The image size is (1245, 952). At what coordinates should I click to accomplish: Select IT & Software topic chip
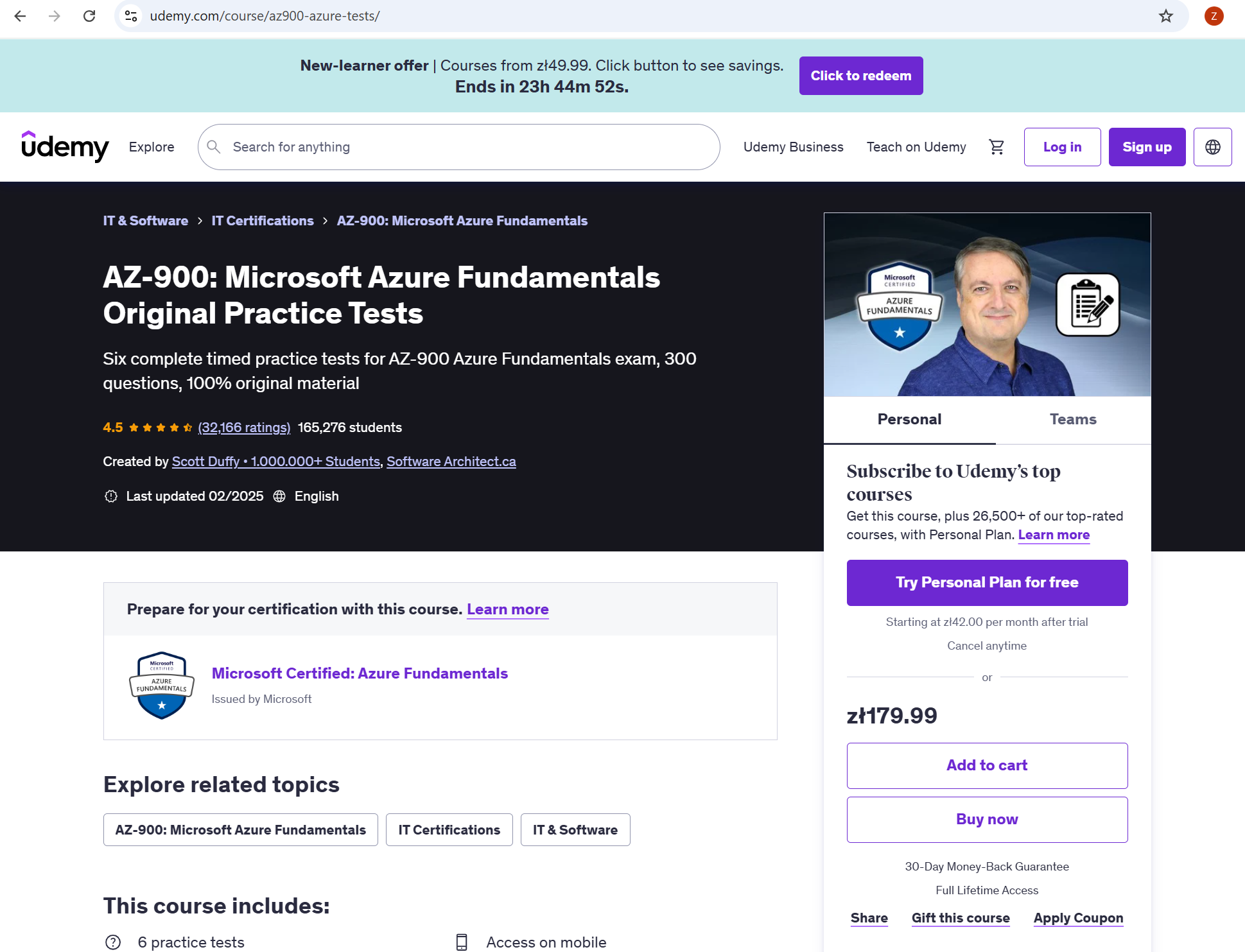pyautogui.click(x=575, y=830)
